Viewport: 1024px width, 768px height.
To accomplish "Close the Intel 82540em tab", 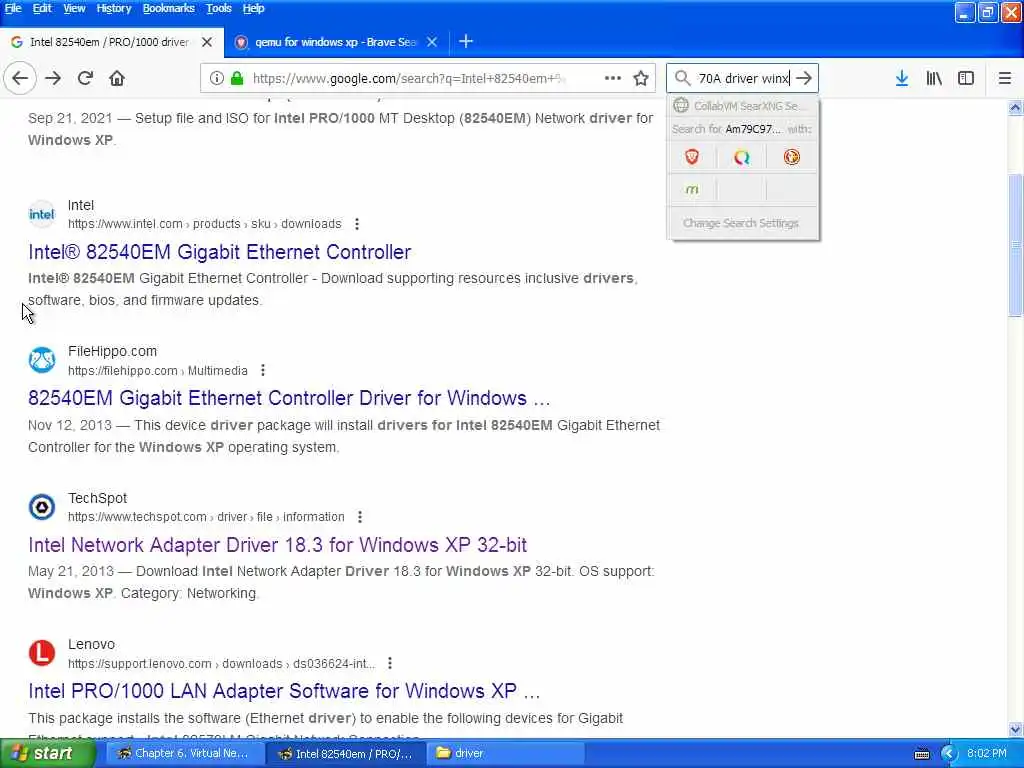I will click(x=207, y=42).
